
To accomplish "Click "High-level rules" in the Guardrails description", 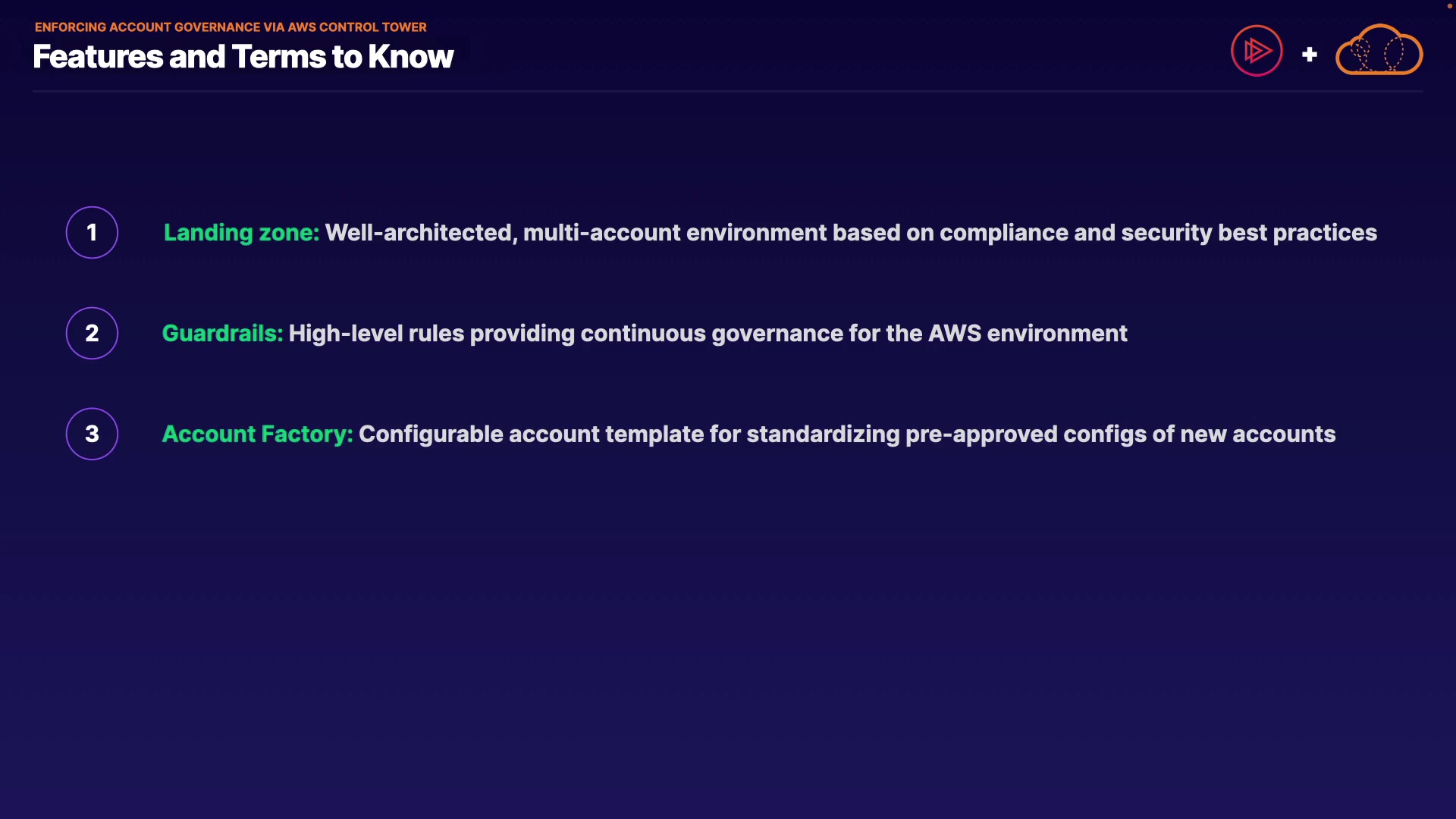I will [x=376, y=333].
